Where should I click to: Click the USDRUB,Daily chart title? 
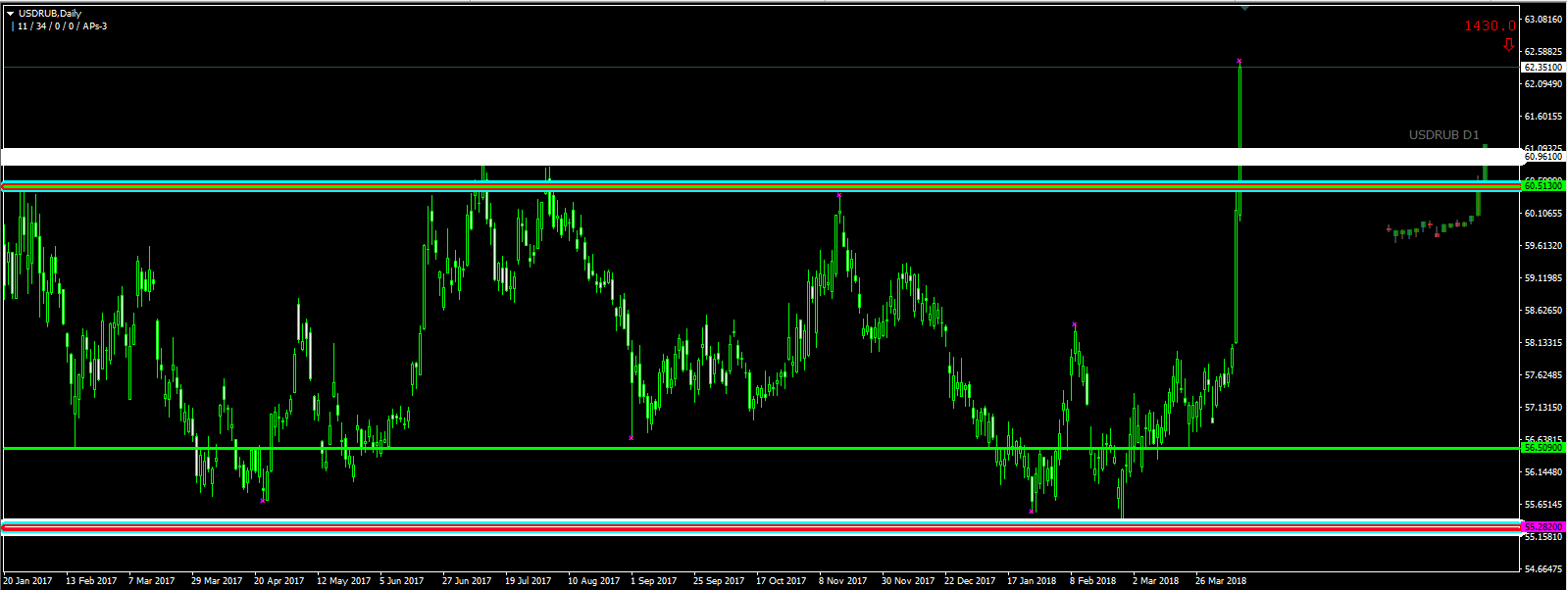tap(50, 14)
